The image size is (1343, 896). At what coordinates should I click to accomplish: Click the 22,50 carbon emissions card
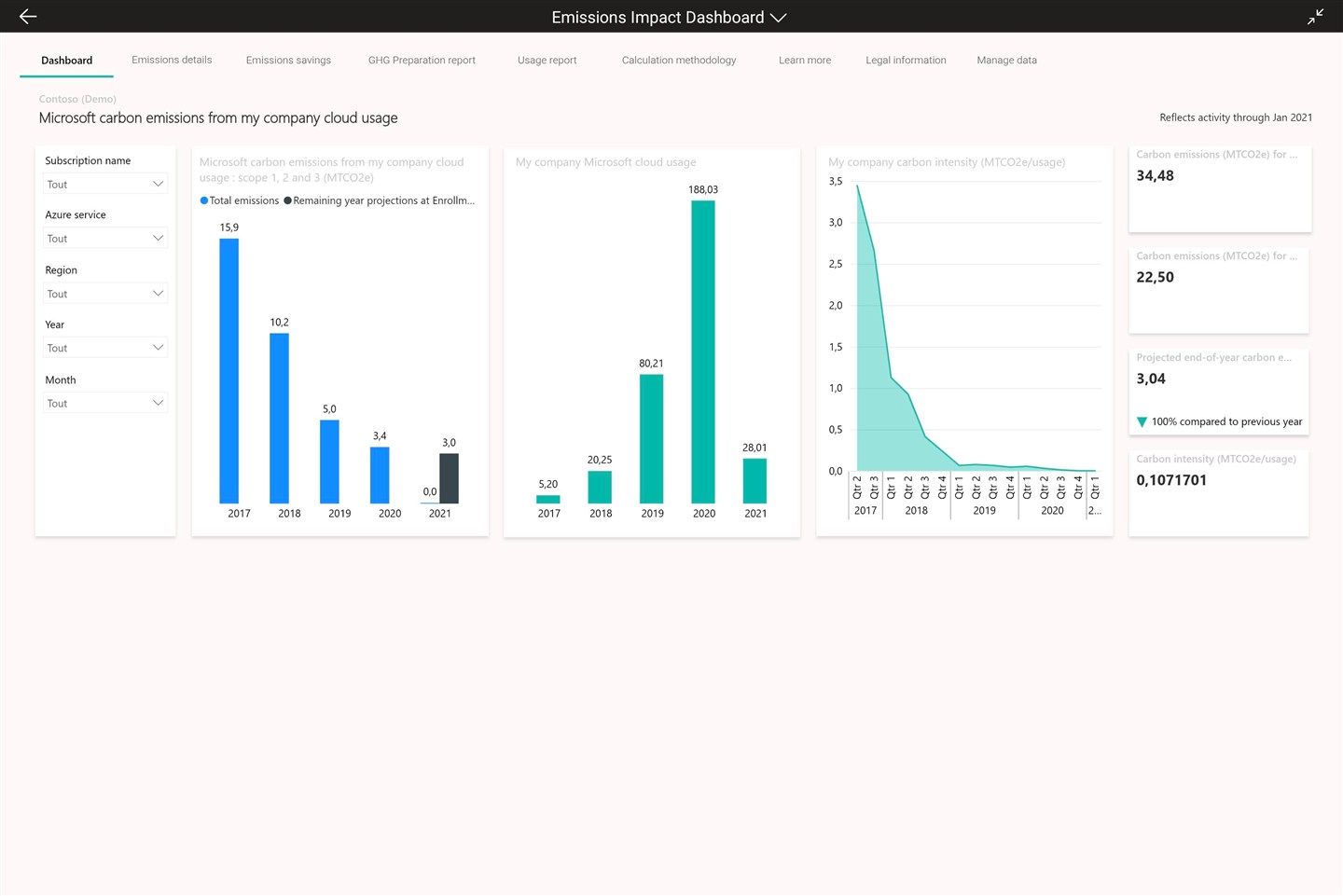point(1219,291)
